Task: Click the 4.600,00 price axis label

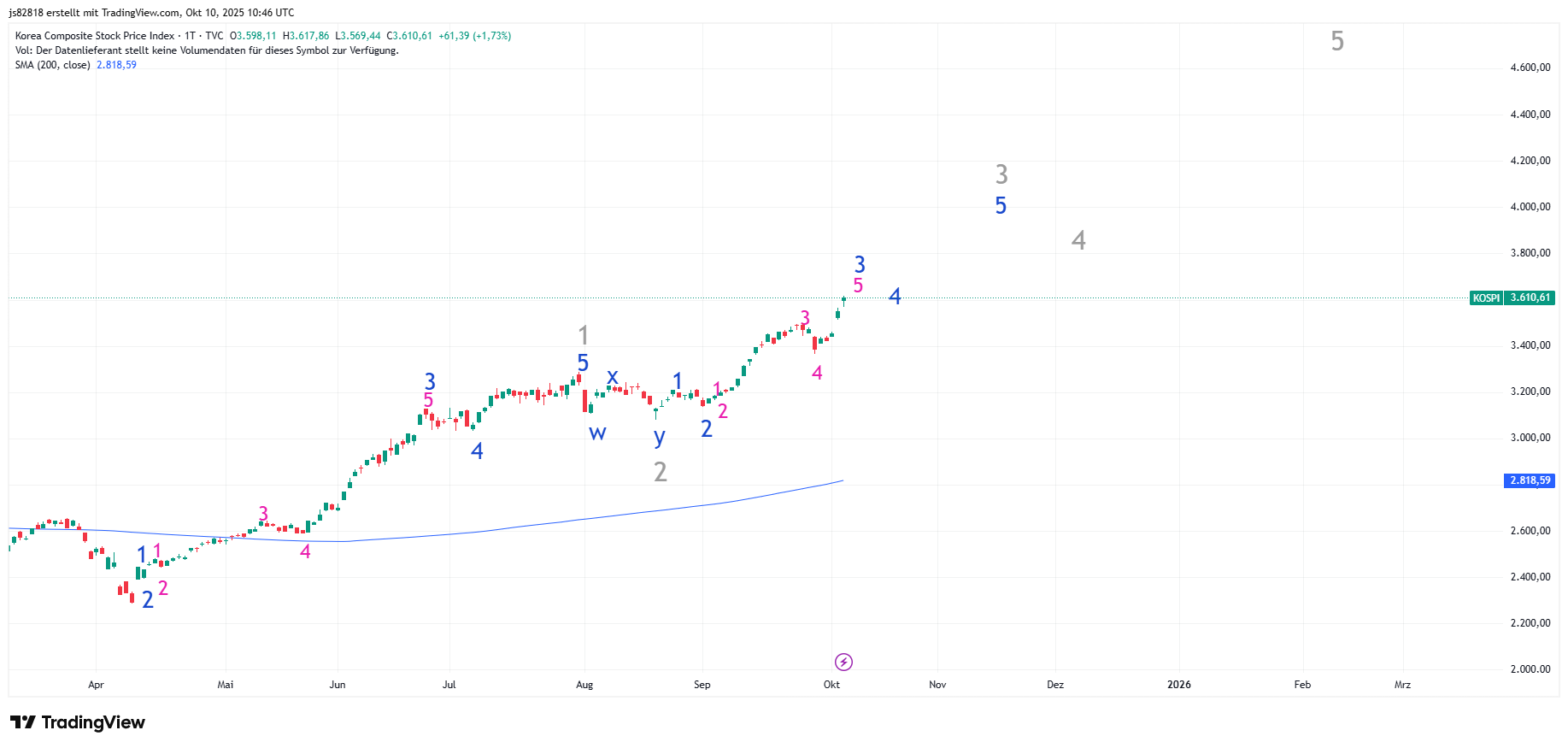Action: (1530, 68)
